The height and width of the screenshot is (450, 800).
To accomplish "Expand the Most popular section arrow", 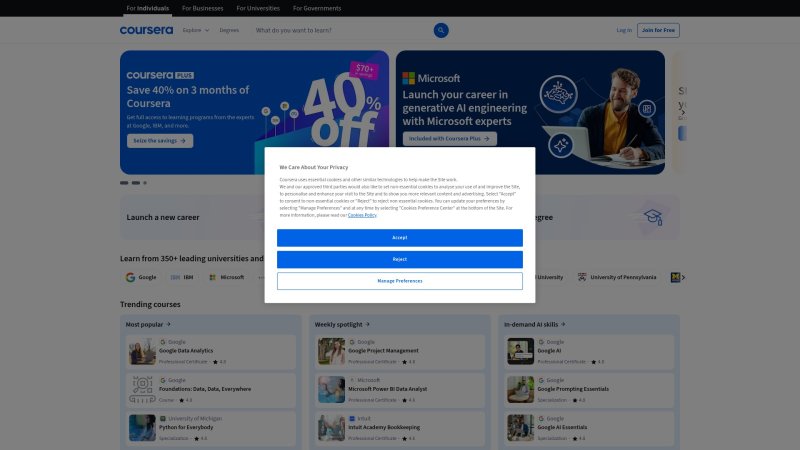I will [168, 324].
